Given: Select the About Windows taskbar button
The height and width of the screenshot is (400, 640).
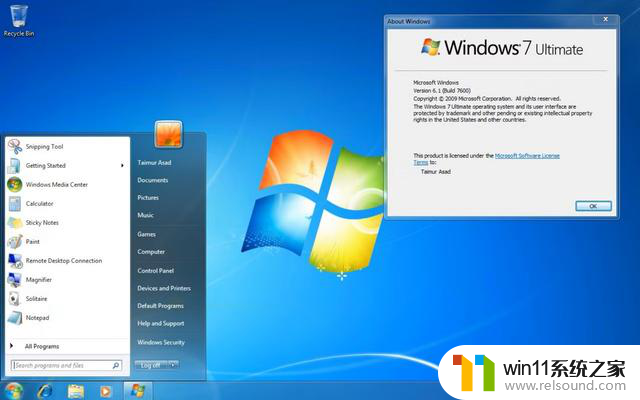Looking at the screenshot, I should click(138, 391).
